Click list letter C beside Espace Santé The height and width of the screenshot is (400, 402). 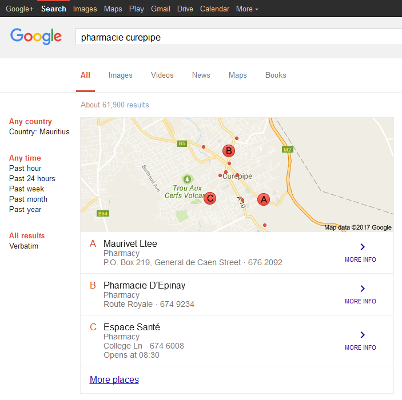93,327
